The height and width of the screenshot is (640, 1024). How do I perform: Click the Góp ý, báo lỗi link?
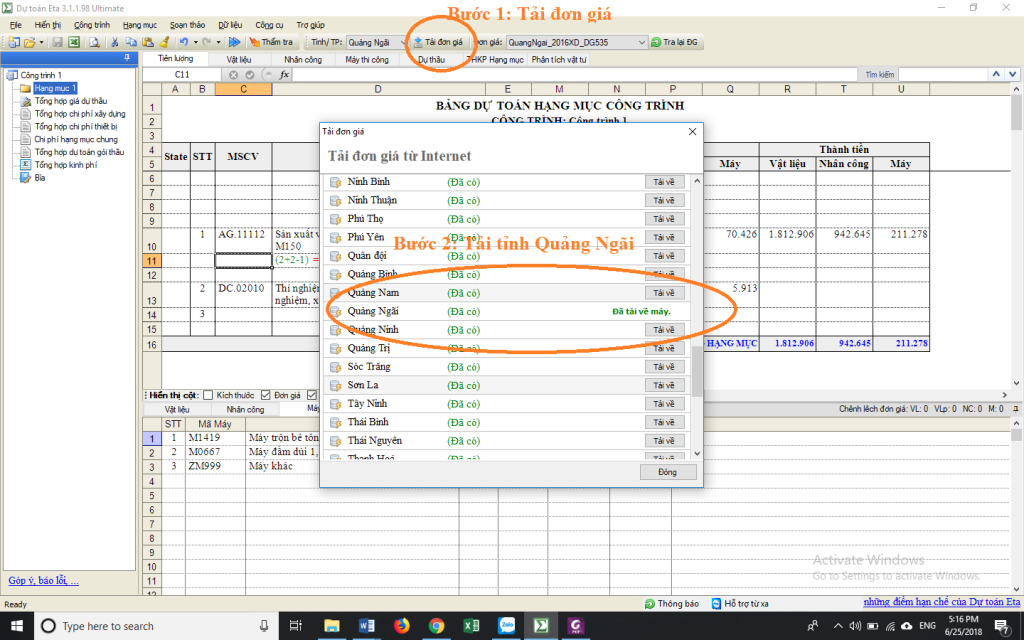(43, 580)
